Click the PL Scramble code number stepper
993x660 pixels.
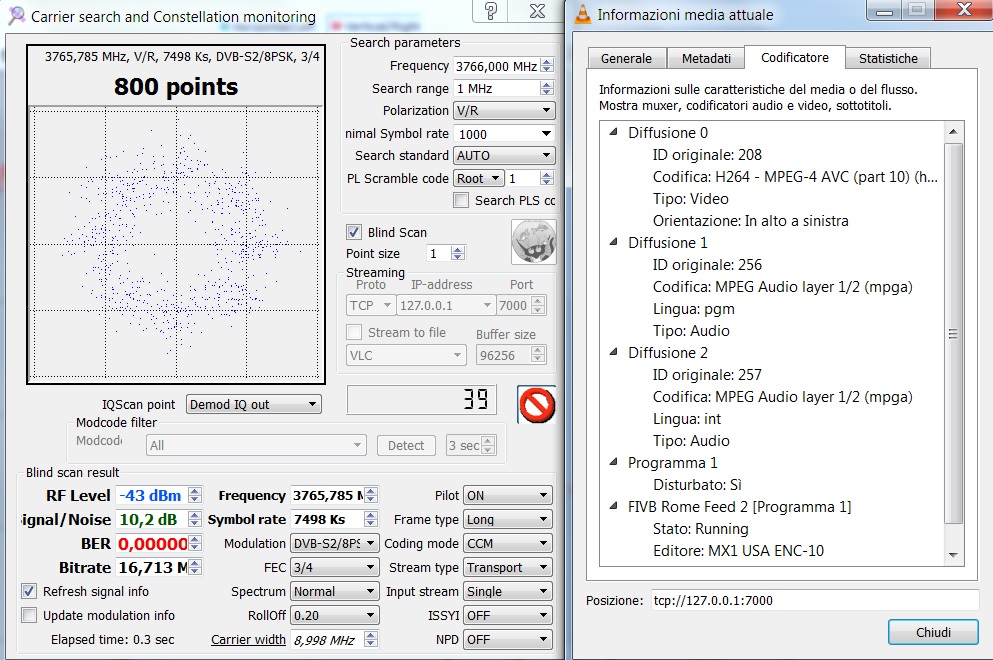(547, 179)
